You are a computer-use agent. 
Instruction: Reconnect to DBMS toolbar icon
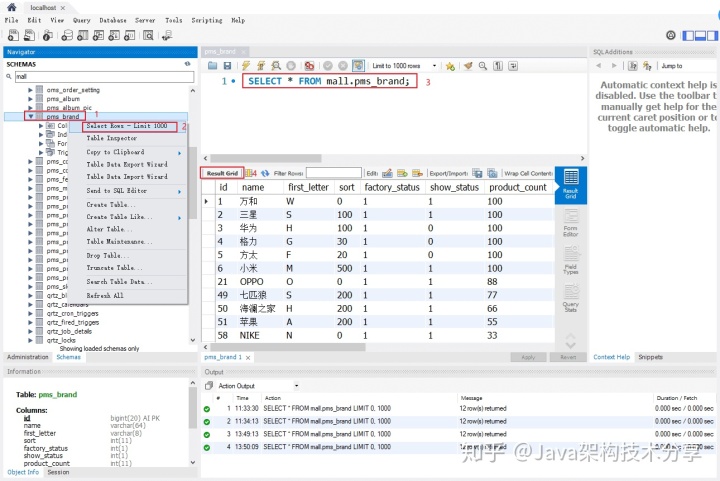pyautogui.click(x=167, y=35)
